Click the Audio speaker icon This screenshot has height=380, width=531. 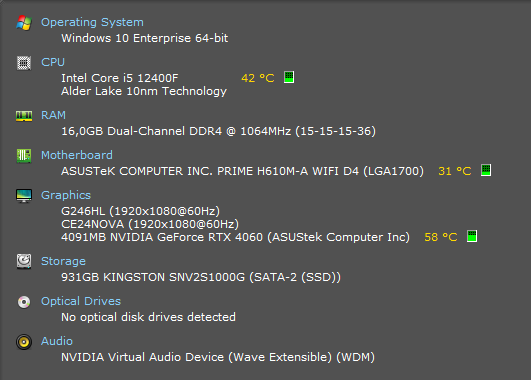pos(24,342)
